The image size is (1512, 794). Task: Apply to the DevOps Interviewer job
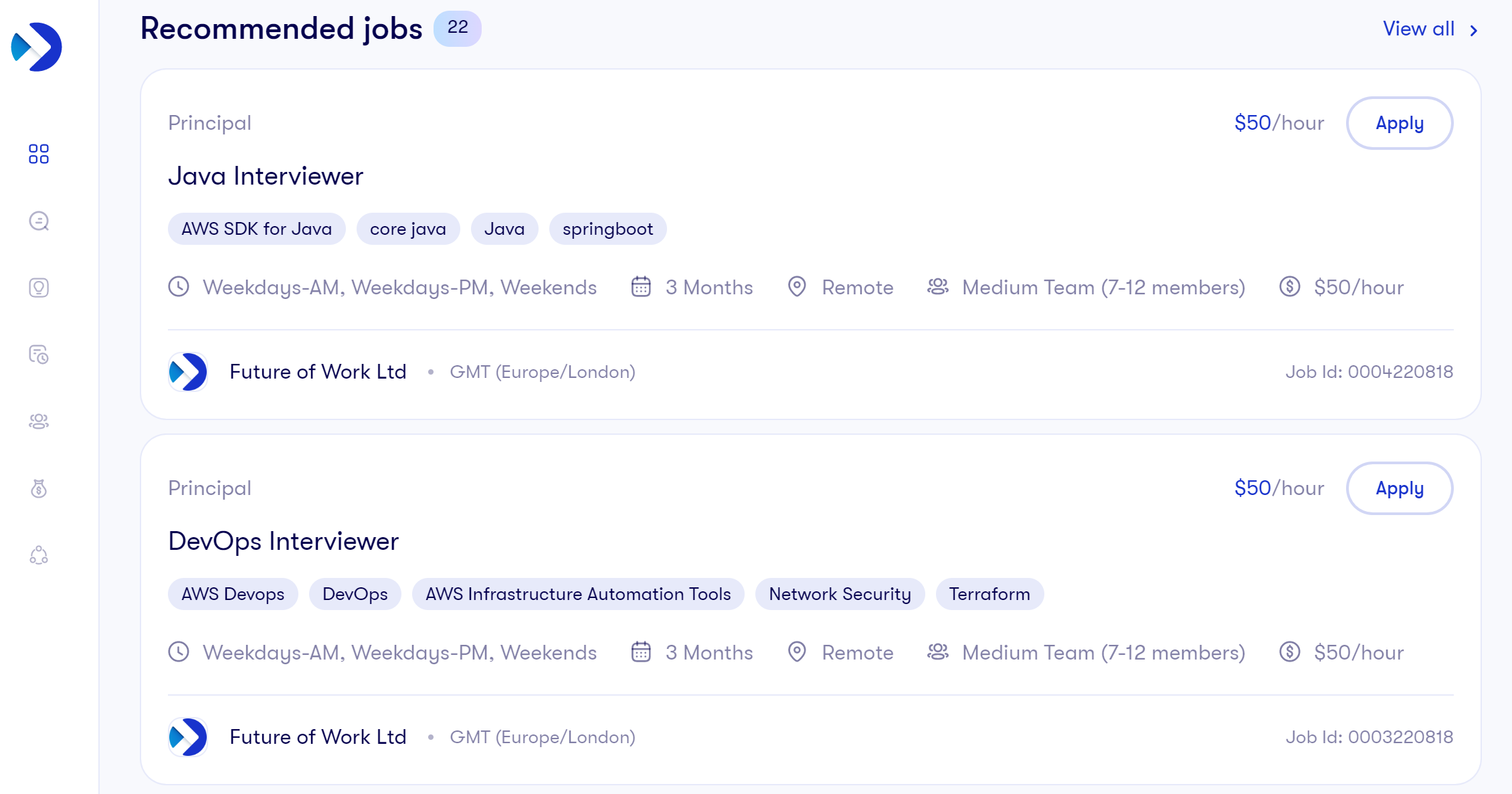pyautogui.click(x=1399, y=489)
